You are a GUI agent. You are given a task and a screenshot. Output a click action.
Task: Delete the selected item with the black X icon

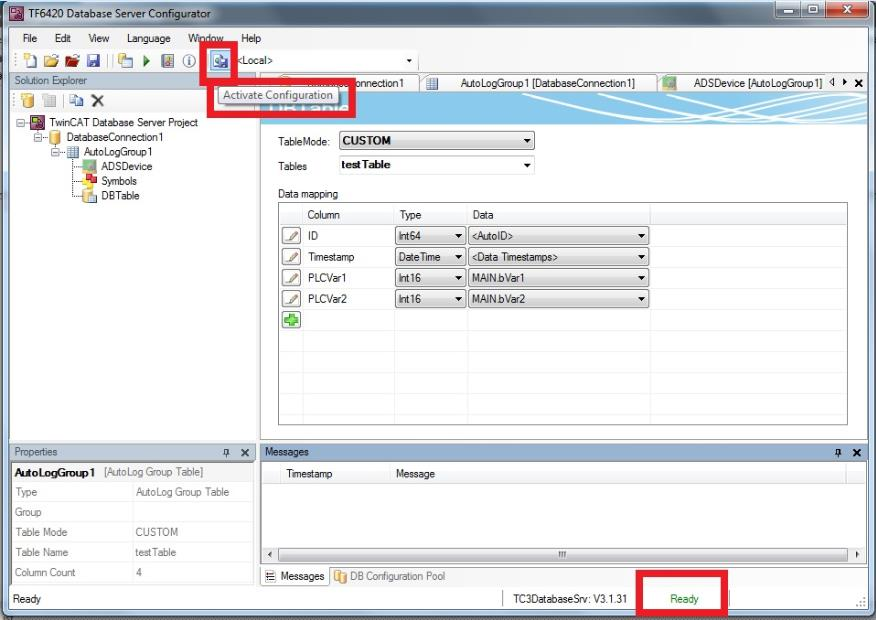pyautogui.click(x=98, y=101)
